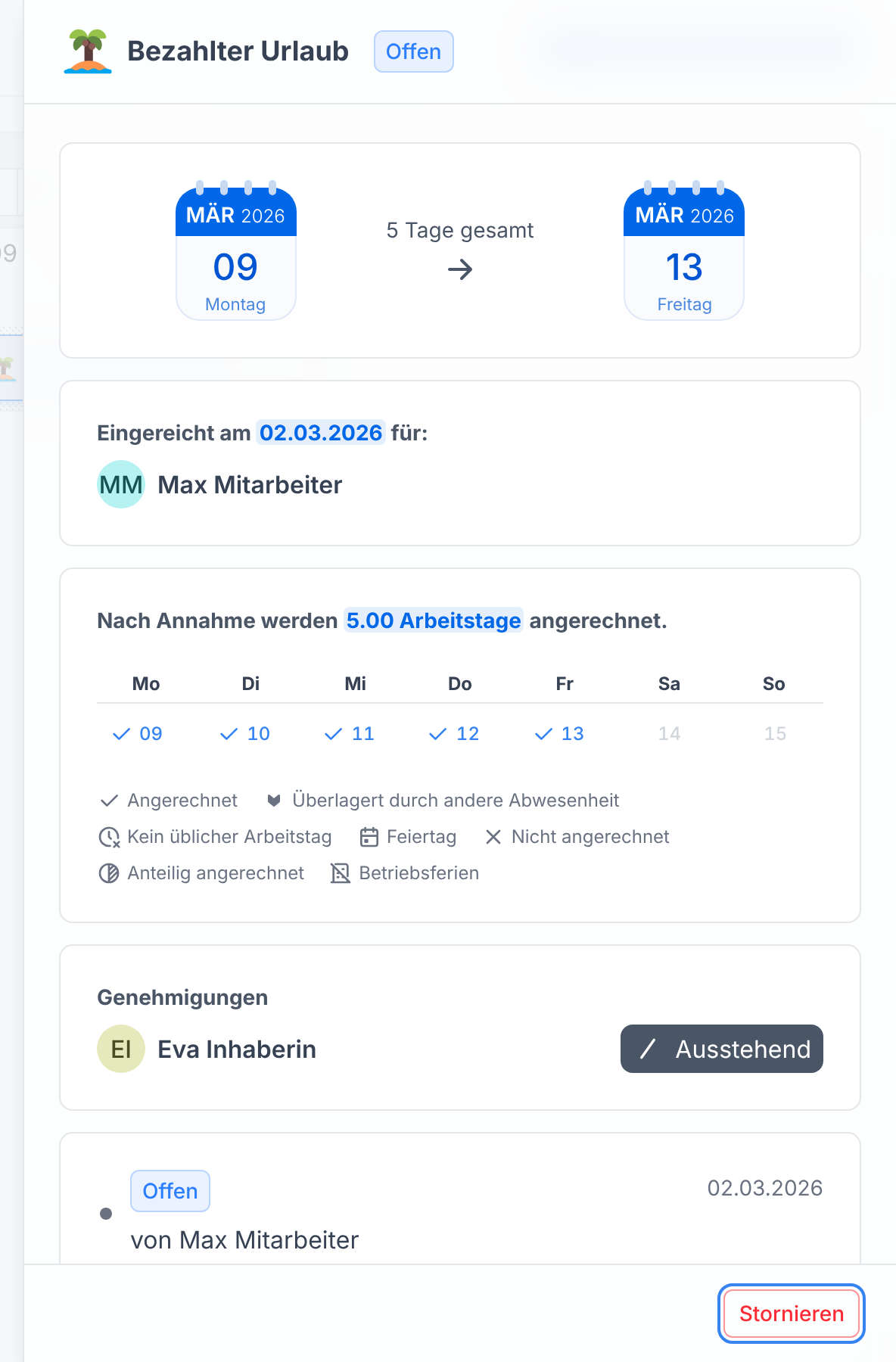Click the 'Nicht angerechnet' X icon
This screenshot has height=1362, width=896.
[x=493, y=837]
